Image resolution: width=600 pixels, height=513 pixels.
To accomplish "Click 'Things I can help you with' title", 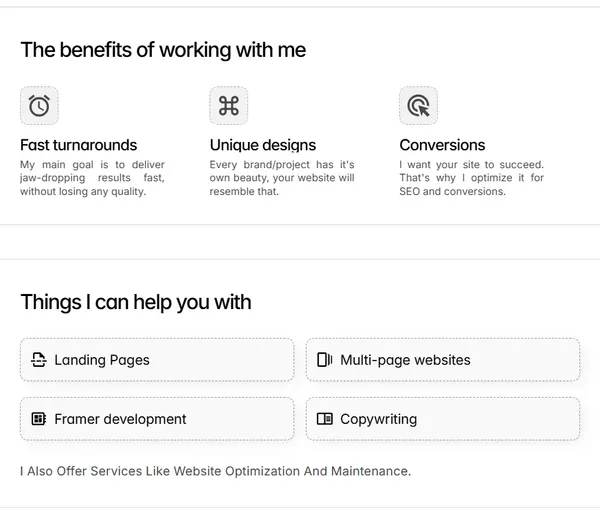I will point(136,302).
